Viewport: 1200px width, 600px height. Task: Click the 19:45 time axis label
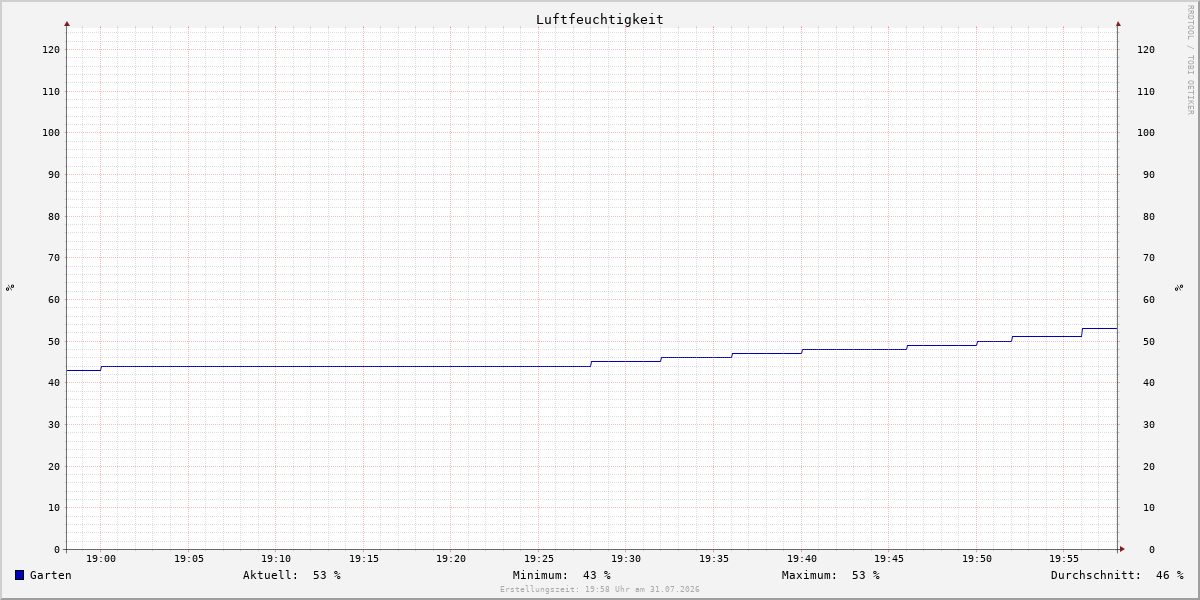tap(889, 559)
